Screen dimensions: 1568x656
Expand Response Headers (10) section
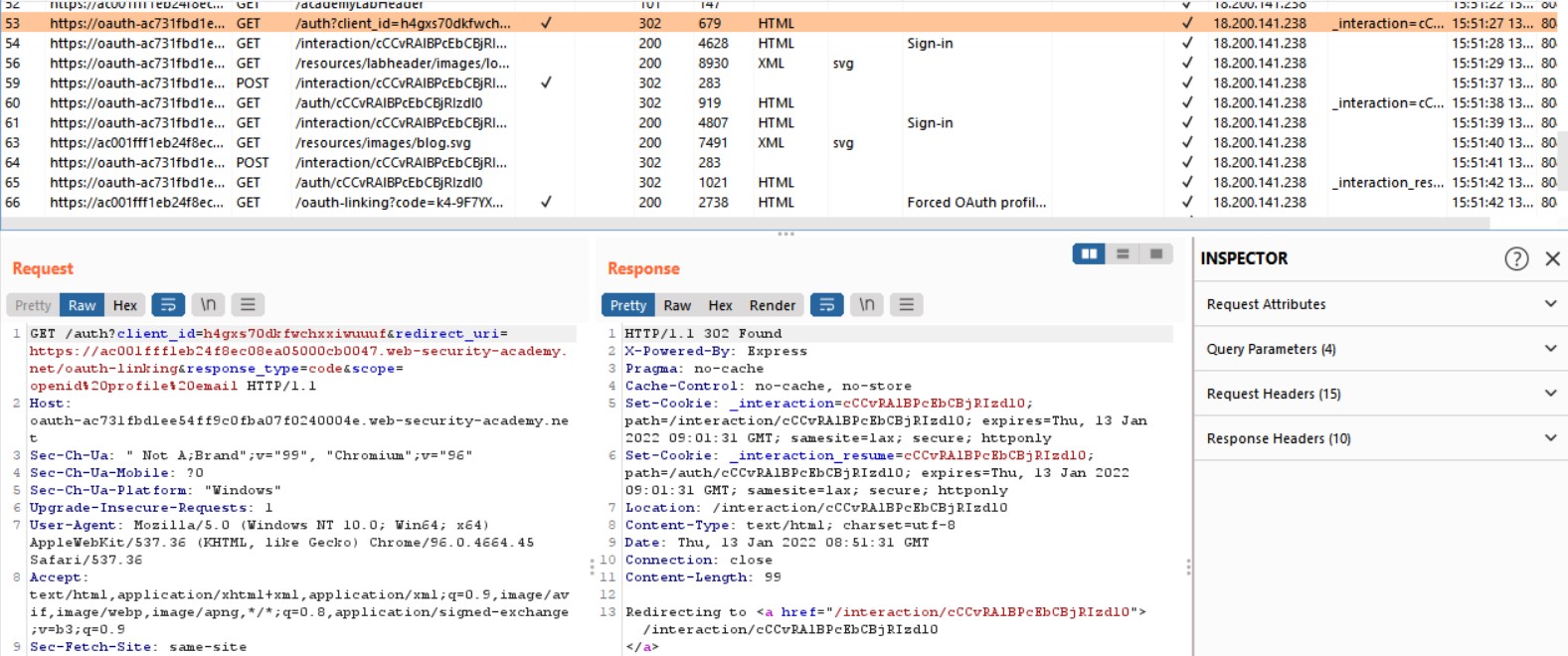tap(1380, 438)
